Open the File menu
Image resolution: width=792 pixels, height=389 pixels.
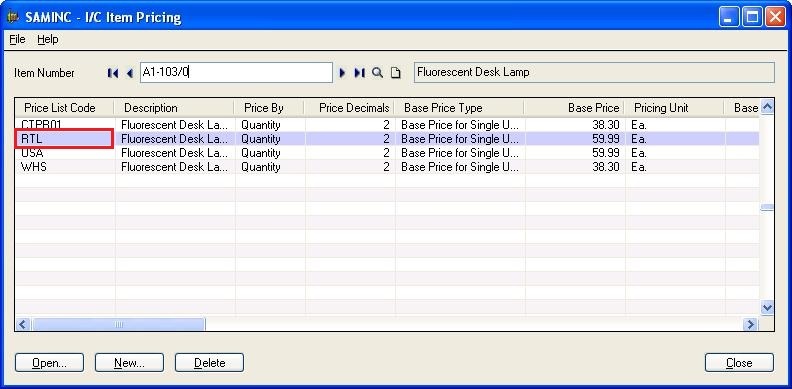coord(17,39)
